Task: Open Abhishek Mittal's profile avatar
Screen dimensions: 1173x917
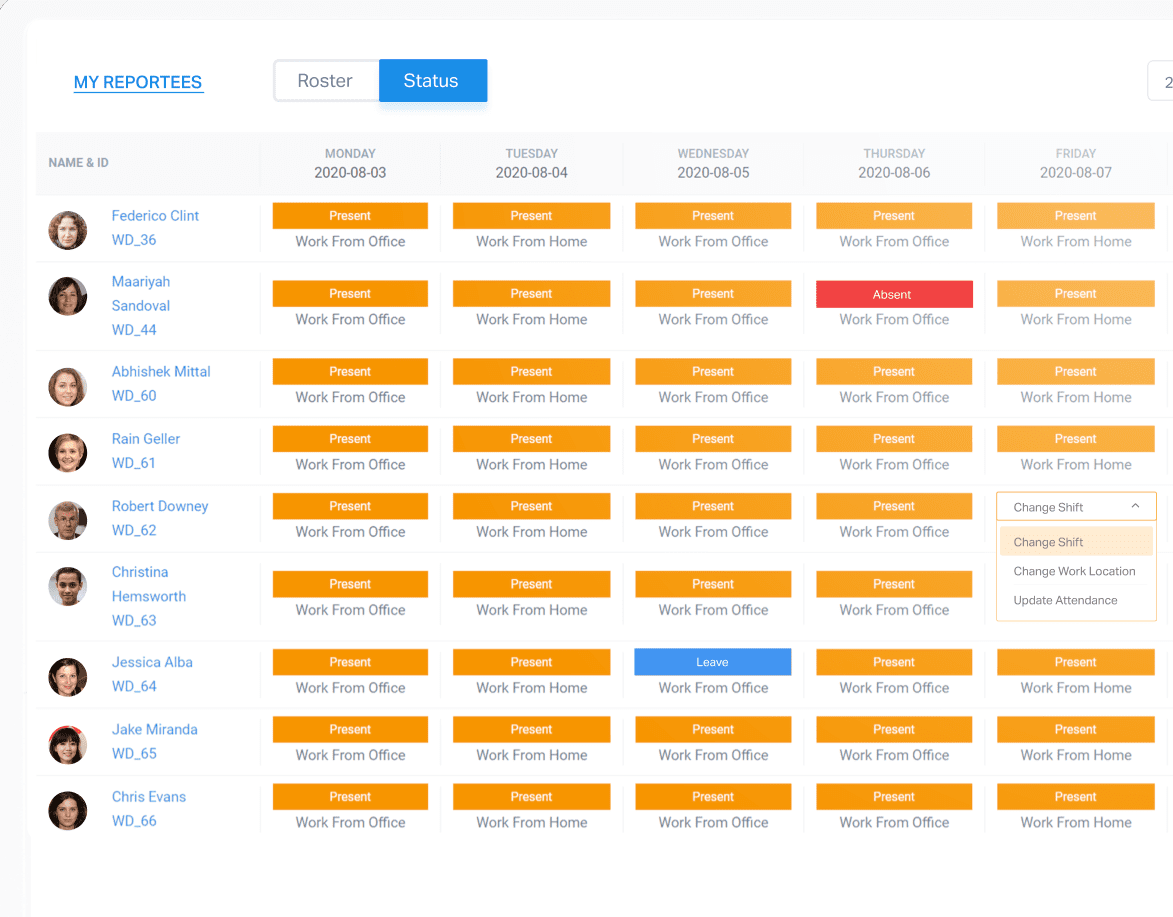Action: [68, 387]
